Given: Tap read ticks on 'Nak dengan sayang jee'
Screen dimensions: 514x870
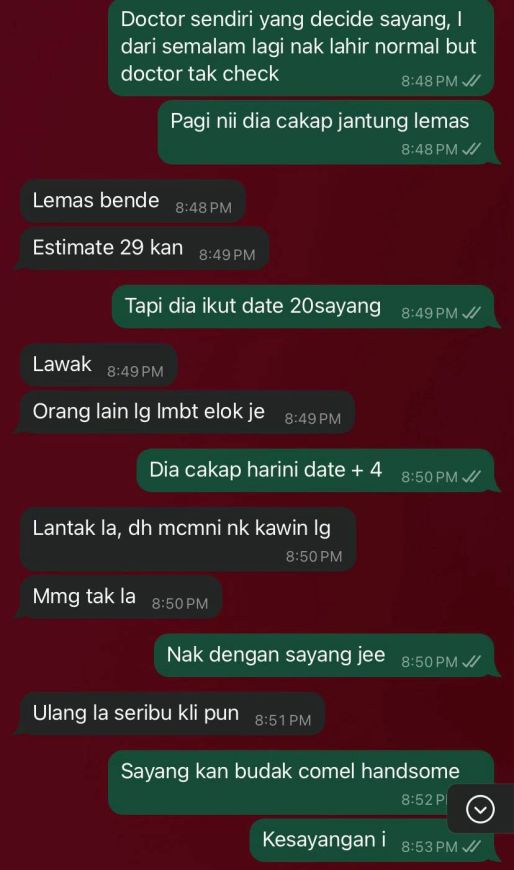Looking at the screenshot, I should (471, 661).
